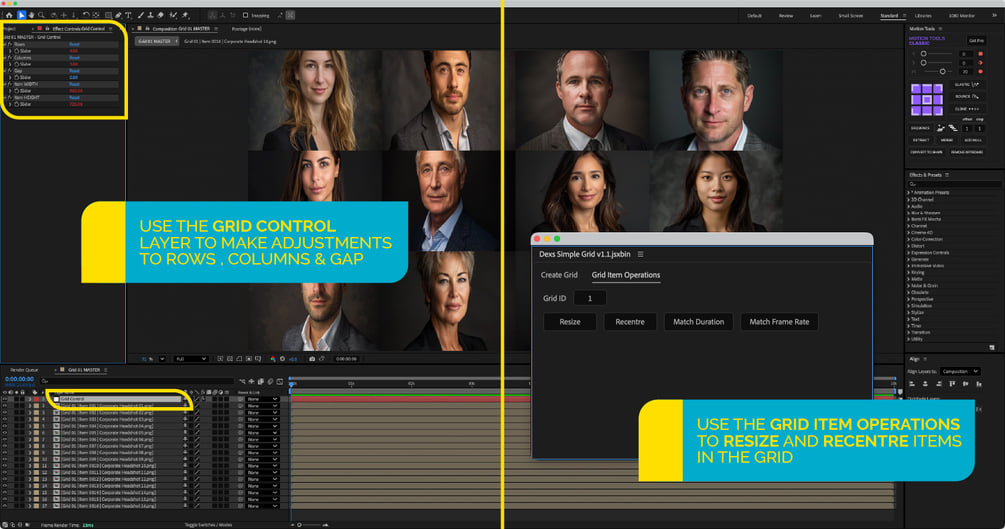1005x529 pixels.
Task: Switch to the Create Grid tab
Action: [559, 274]
